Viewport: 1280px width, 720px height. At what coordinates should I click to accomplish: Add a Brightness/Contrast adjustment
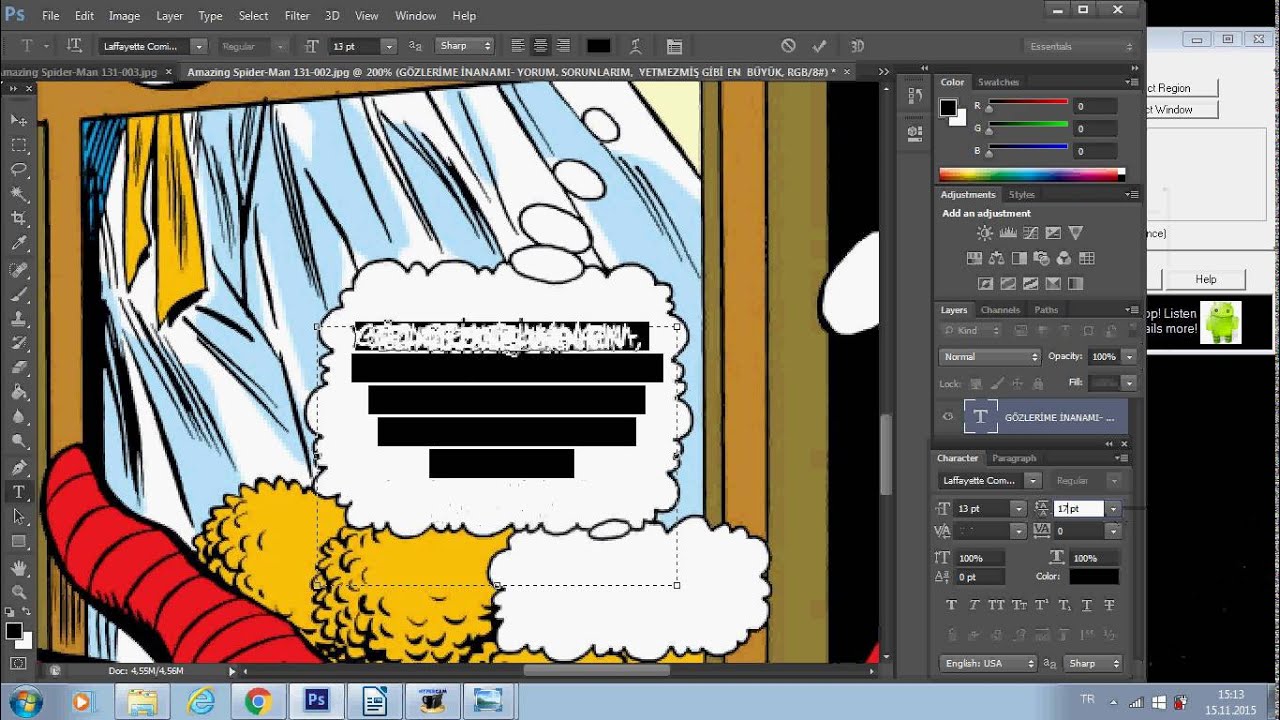click(985, 233)
